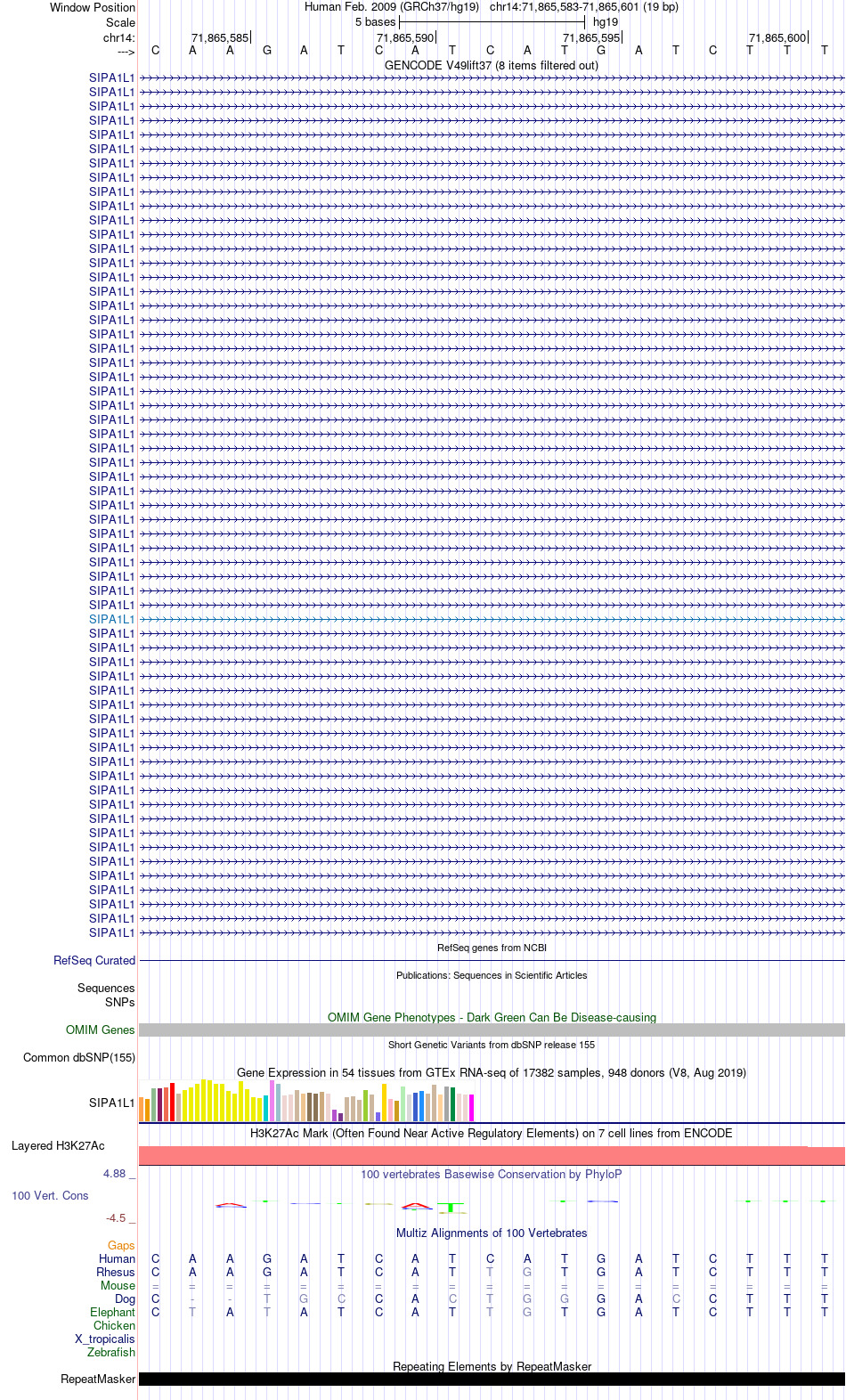Click the SIPA1L1 label beside the GTEx bar chart

pyautogui.click(x=112, y=1103)
